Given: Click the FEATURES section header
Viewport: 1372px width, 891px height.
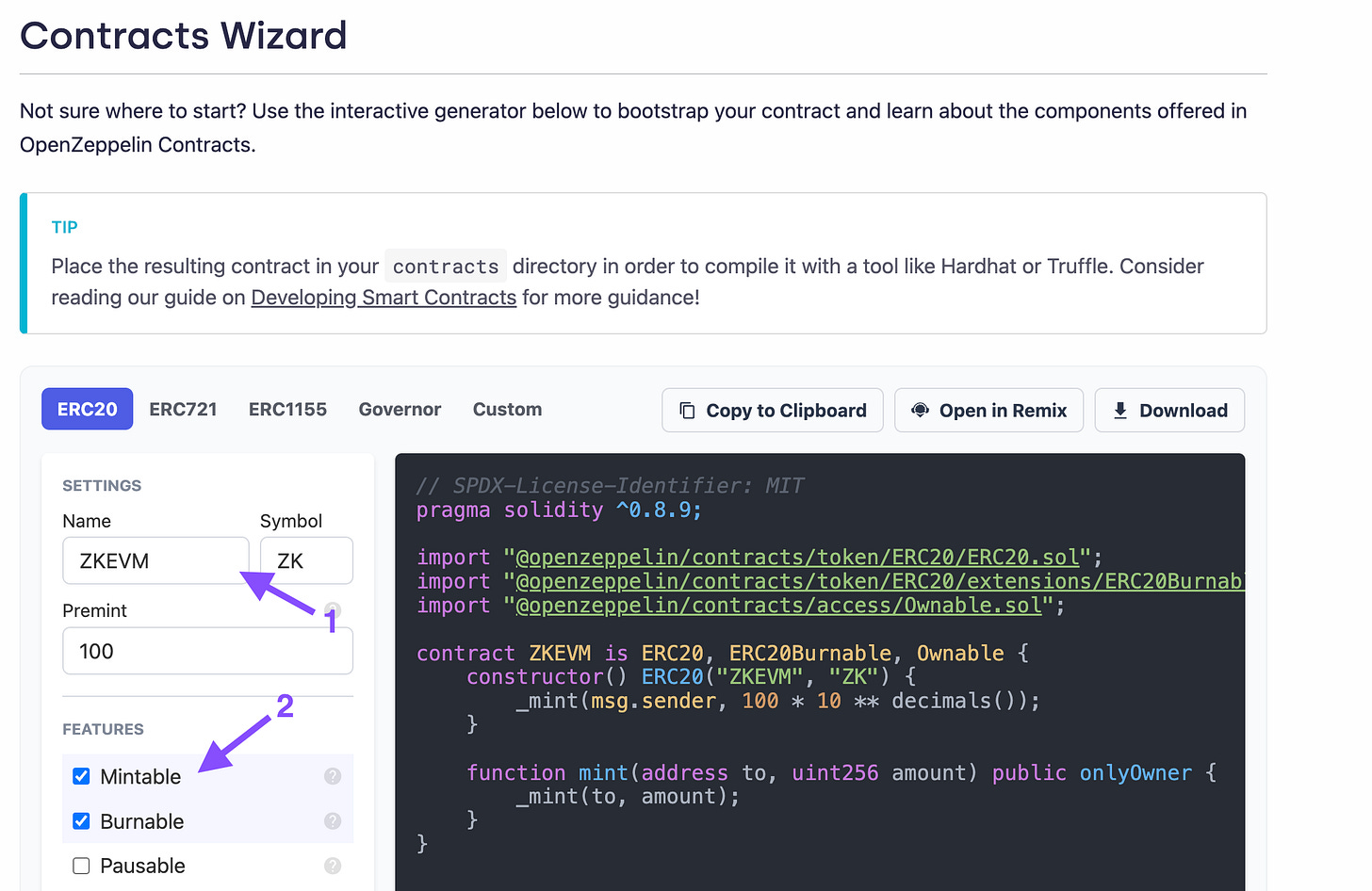Looking at the screenshot, I should coord(104,730).
